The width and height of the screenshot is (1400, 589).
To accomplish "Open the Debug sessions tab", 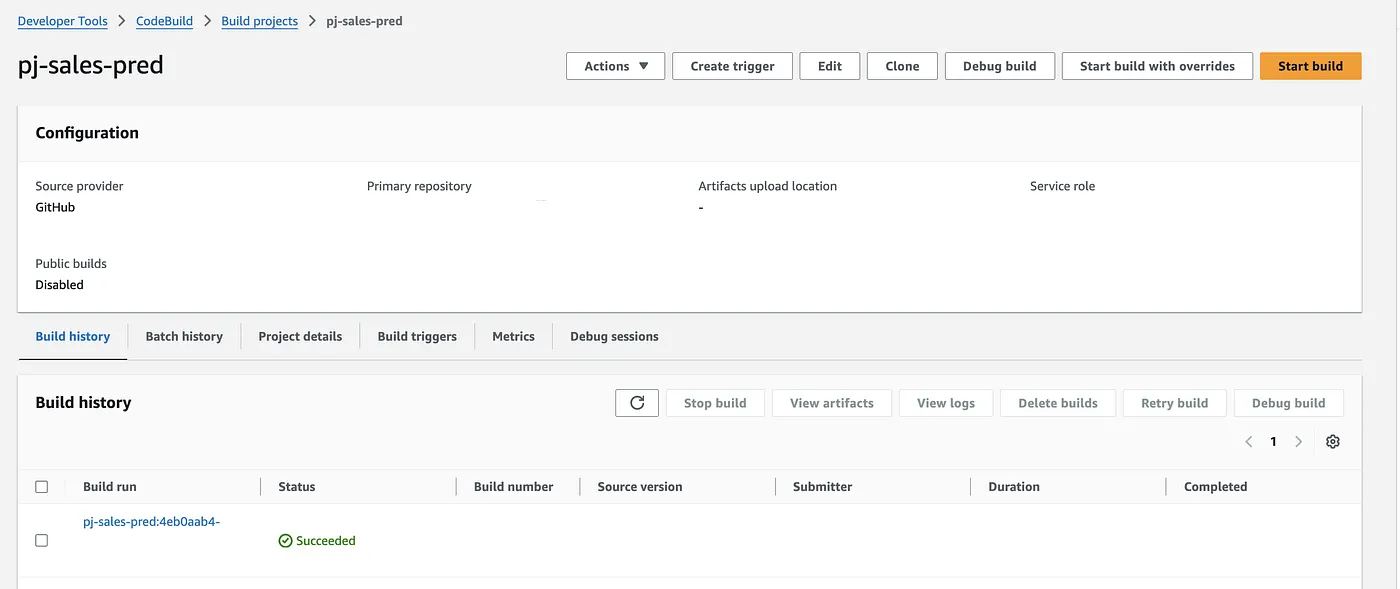I will 614,336.
